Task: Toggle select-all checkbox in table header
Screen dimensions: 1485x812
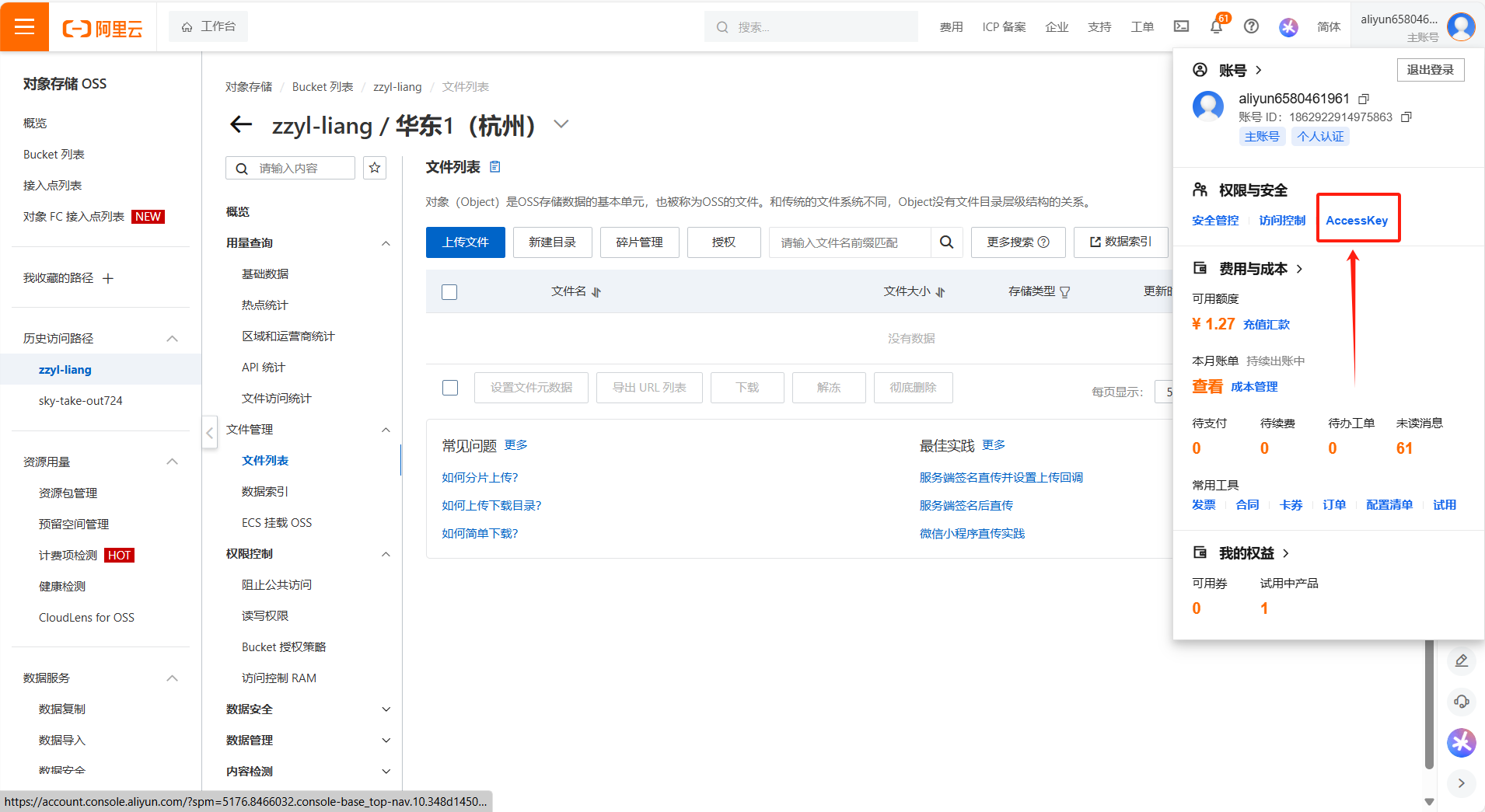Action: [449, 292]
